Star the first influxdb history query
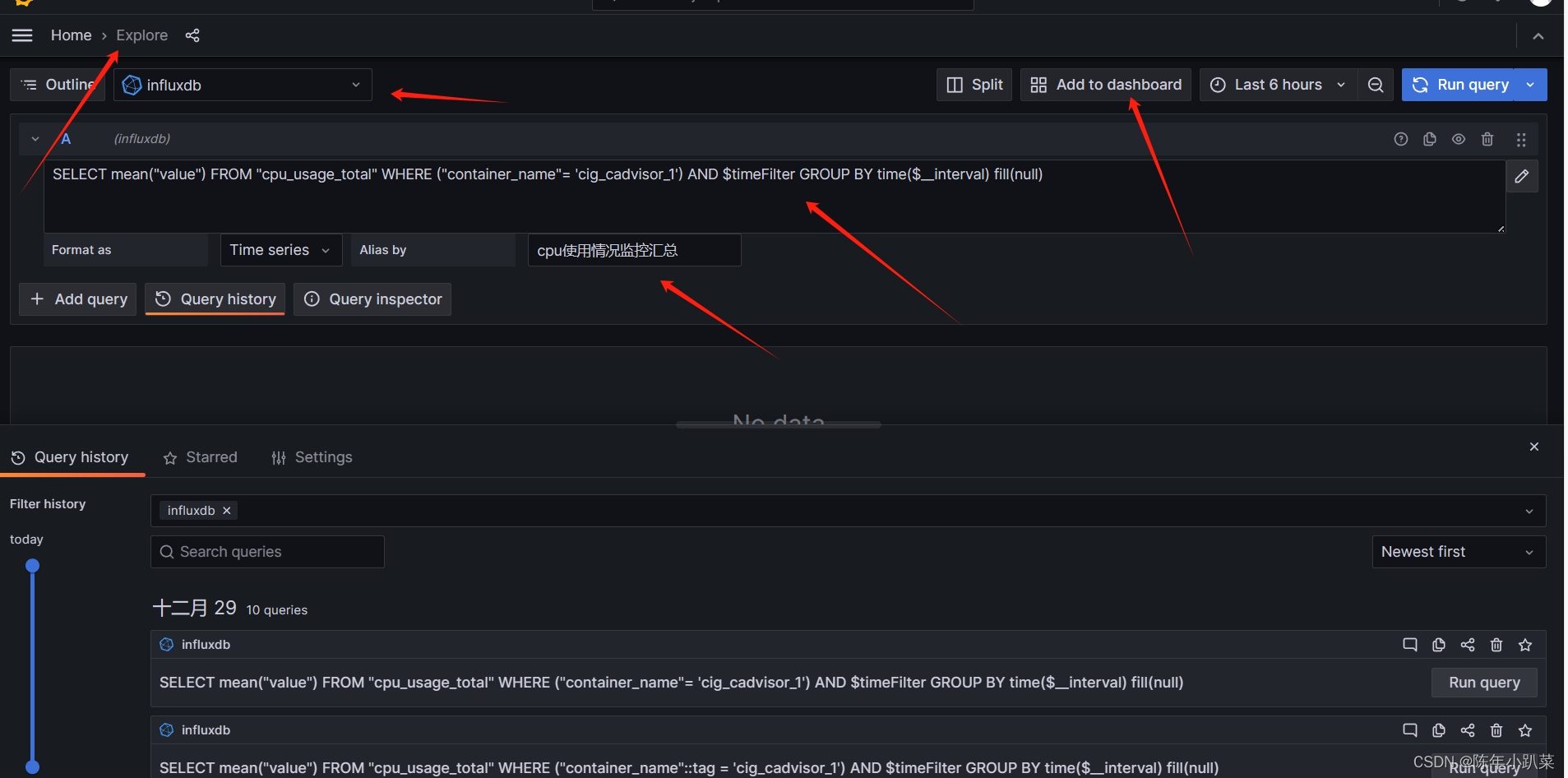The width and height of the screenshot is (1568, 778). 1525,645
